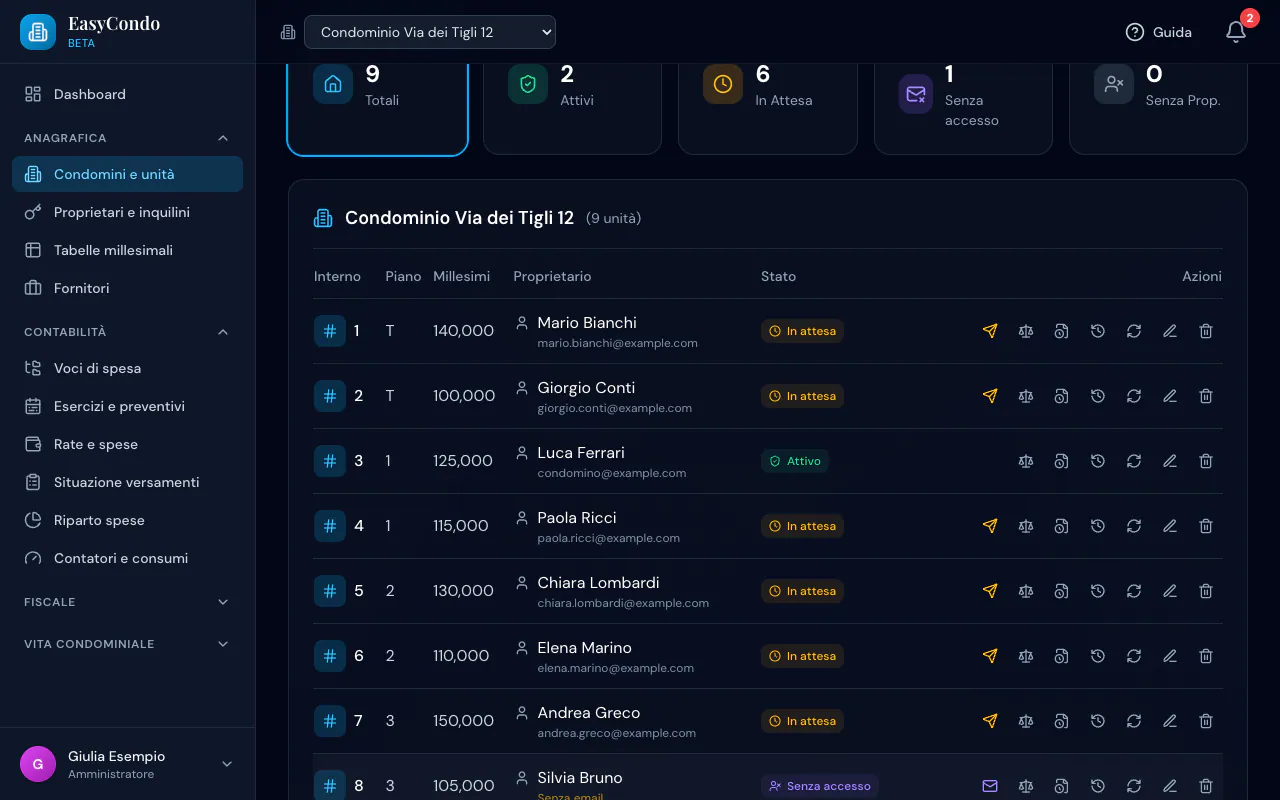
Task: Collapse the Anagrafica section
Action: 127,138
